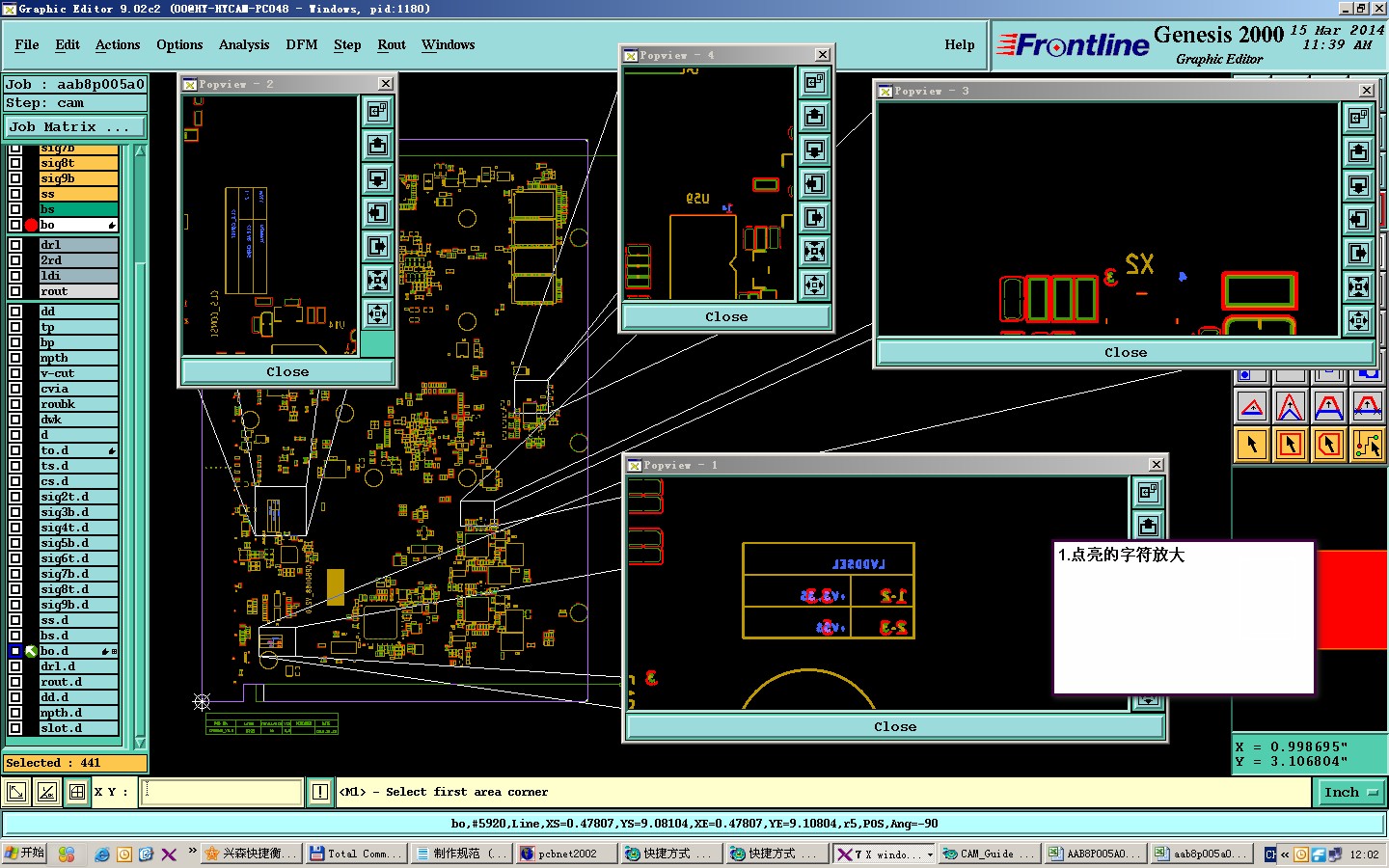The width and height of the screenshot is (1389, 868).
Task: Click zoom-fit arrows icon in Popview 3
Action: click(x=1359, y=287)
